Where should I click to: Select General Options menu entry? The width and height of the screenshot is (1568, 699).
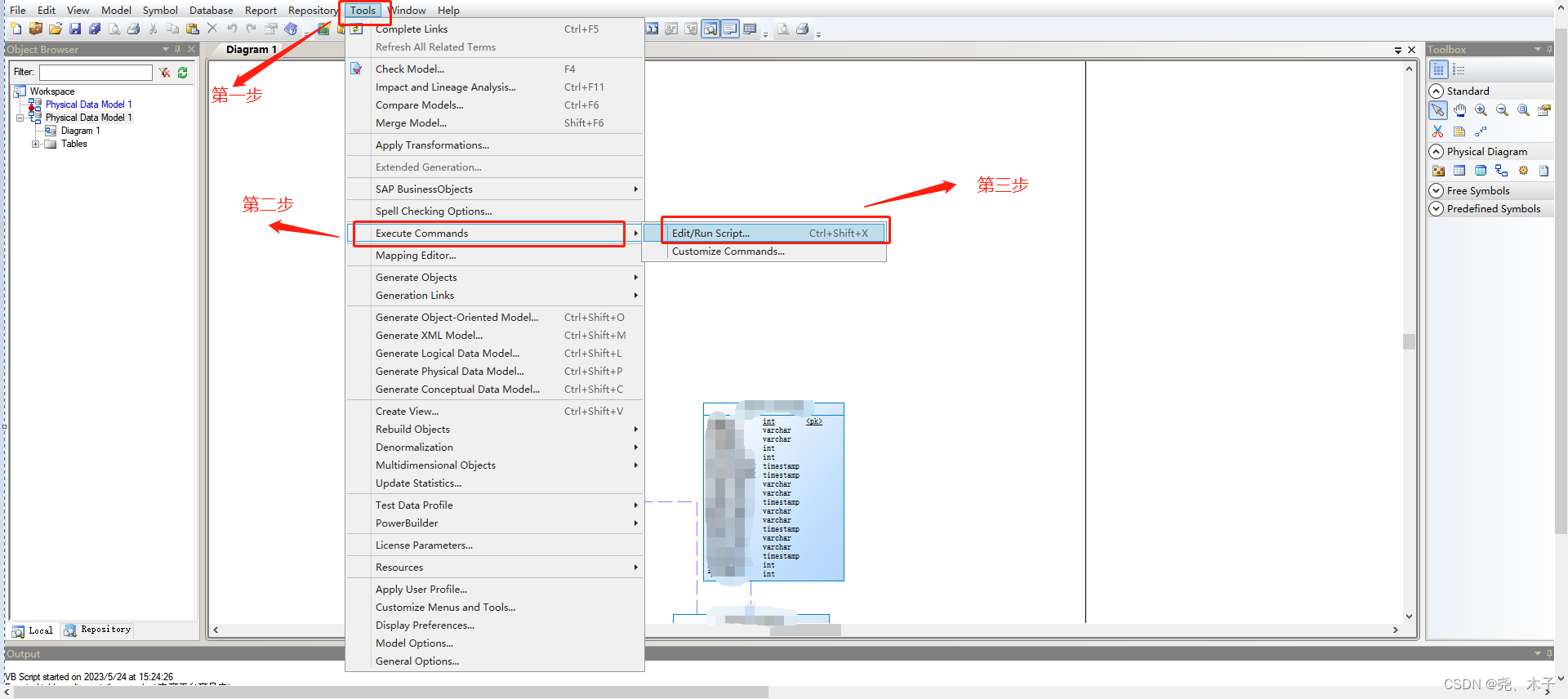pyautogui.click(x=495, y=661)
